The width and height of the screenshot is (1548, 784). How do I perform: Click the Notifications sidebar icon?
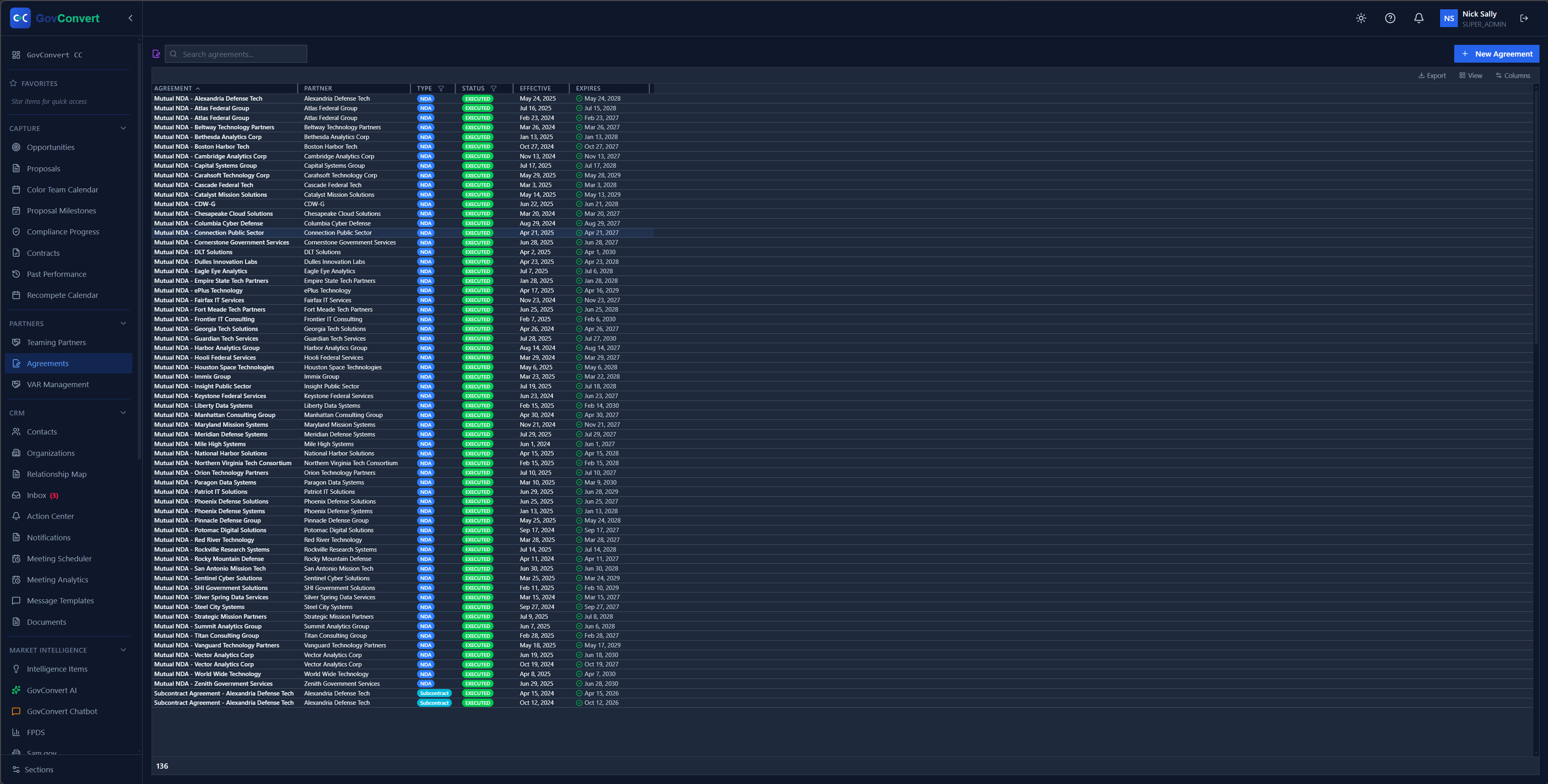(x=16, y=537)
